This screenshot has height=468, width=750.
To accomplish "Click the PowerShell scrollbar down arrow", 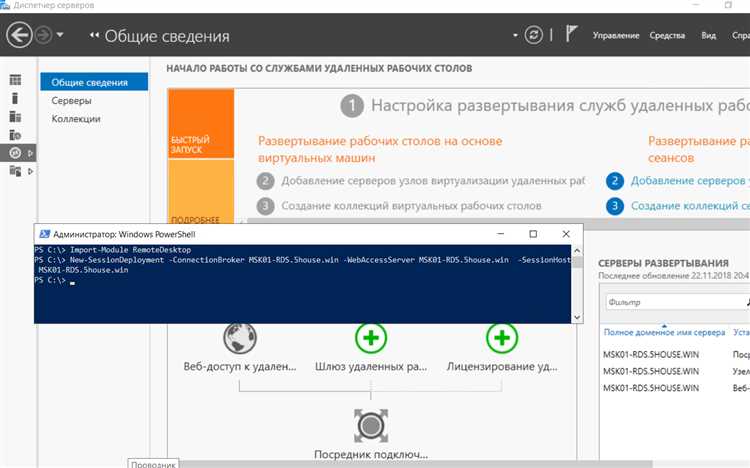I will point(577,317).
